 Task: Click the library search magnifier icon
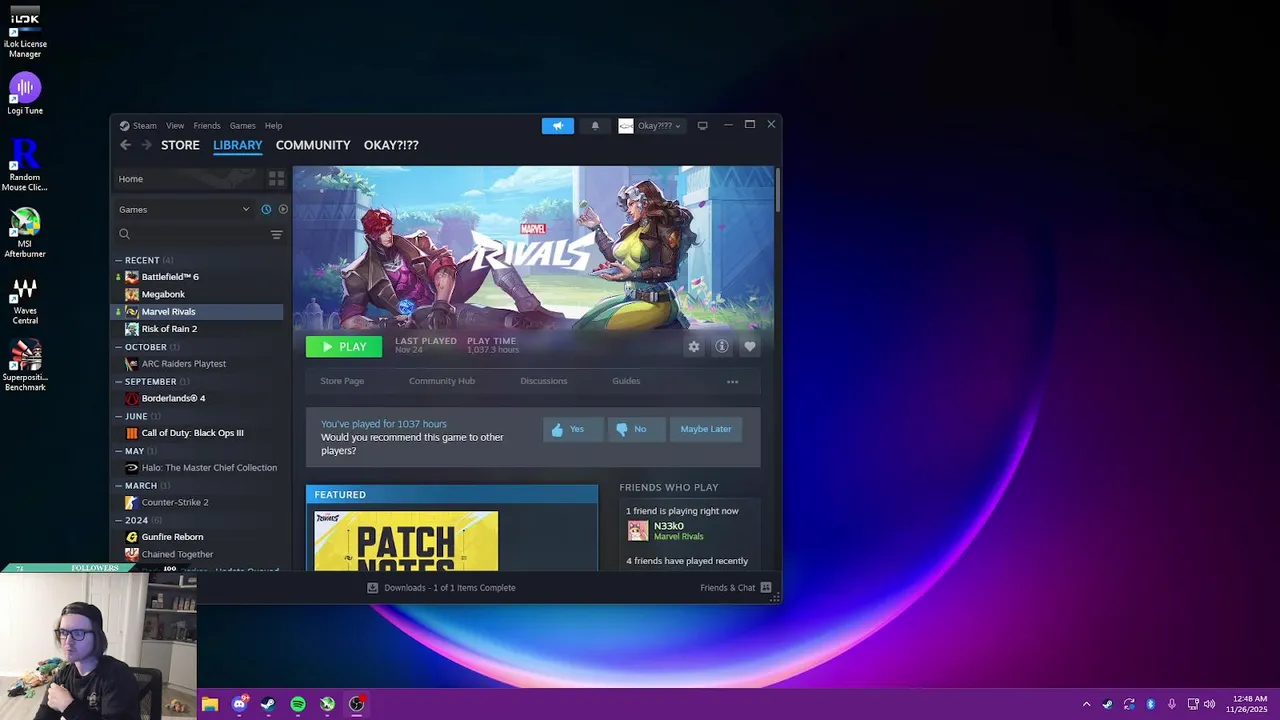pyautogui.click(x=124, y=234)
